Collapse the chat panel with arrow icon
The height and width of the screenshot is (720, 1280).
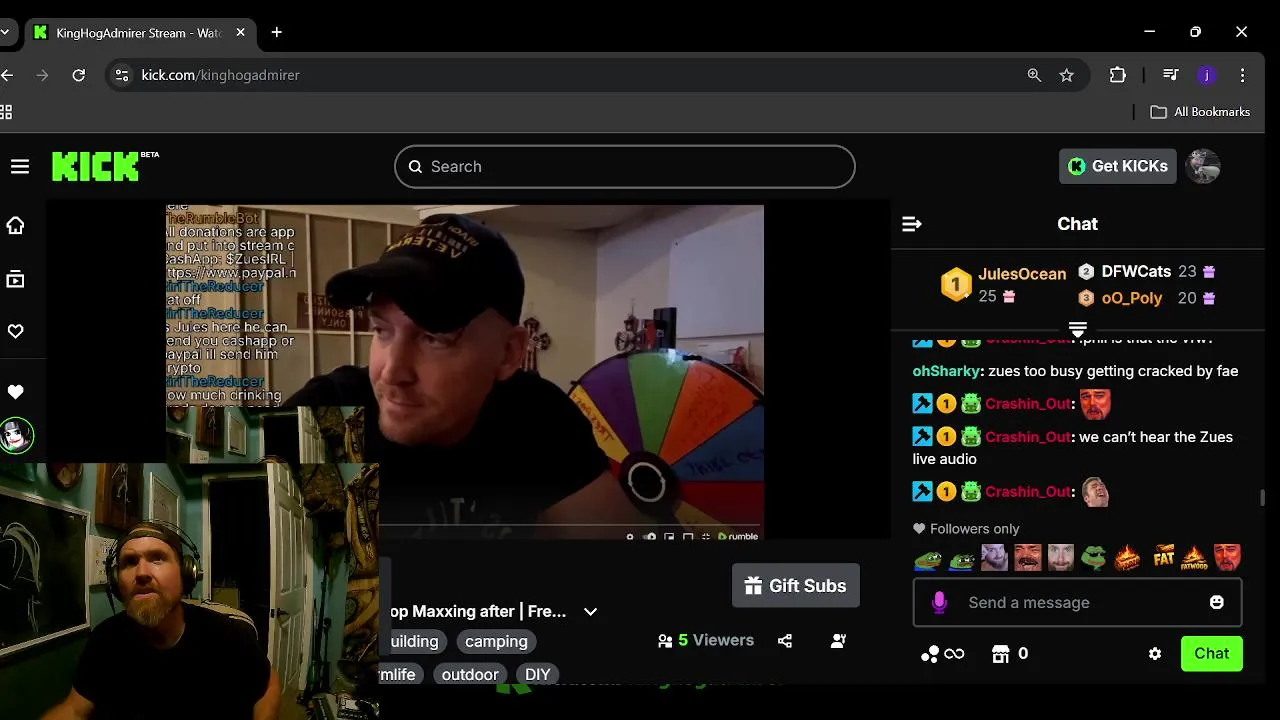pyautogui.click(x=911, y=224)
